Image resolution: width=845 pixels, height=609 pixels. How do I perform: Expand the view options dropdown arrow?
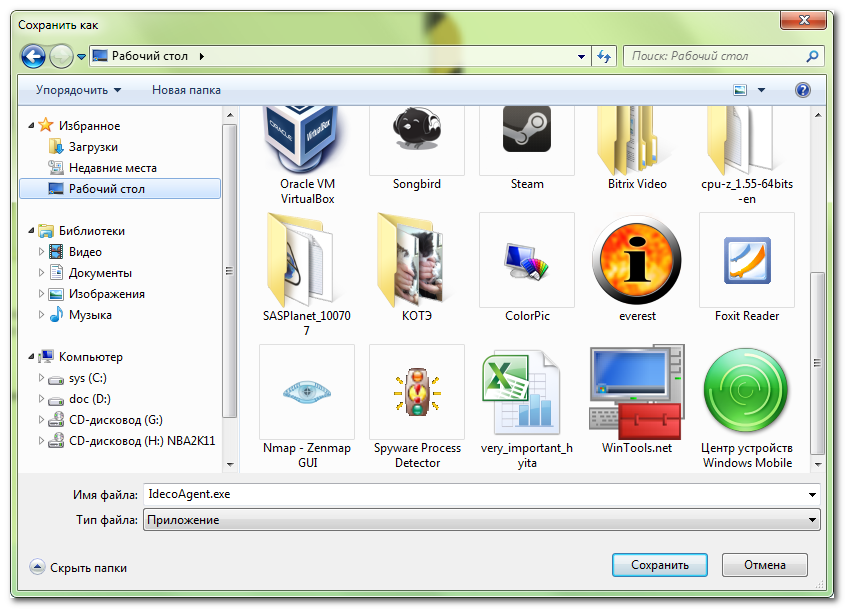pyautogui.click(x=761, y=90)
